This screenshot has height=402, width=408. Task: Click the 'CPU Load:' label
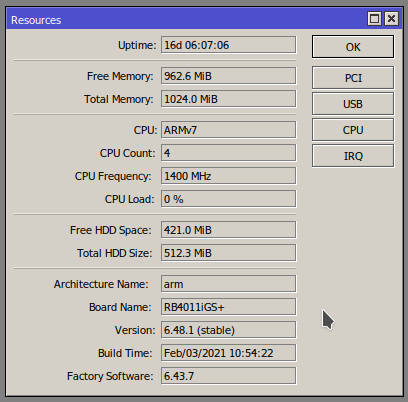130,199
